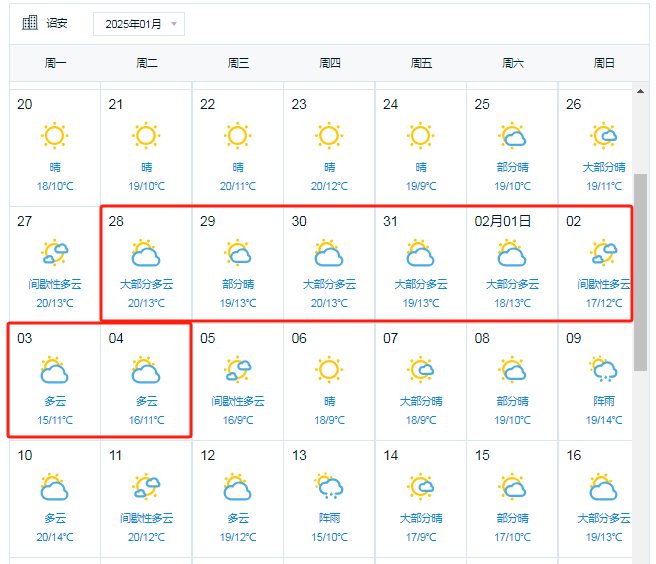The height and width of the screenshot is (564, 656).
Task: Click the 周一 column header
Action: [x=55, y=63]
